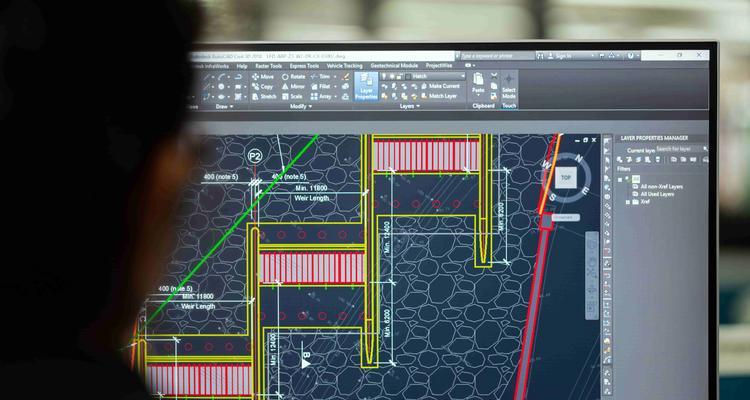Click the Search for layer field
Image resolution: width=750 pixels, height=400 pixels.
click(679, 149)
